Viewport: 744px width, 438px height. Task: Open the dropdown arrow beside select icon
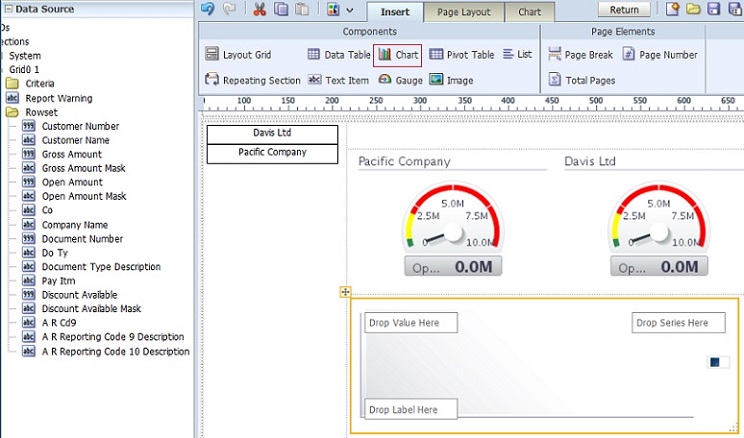pos(350,10)
